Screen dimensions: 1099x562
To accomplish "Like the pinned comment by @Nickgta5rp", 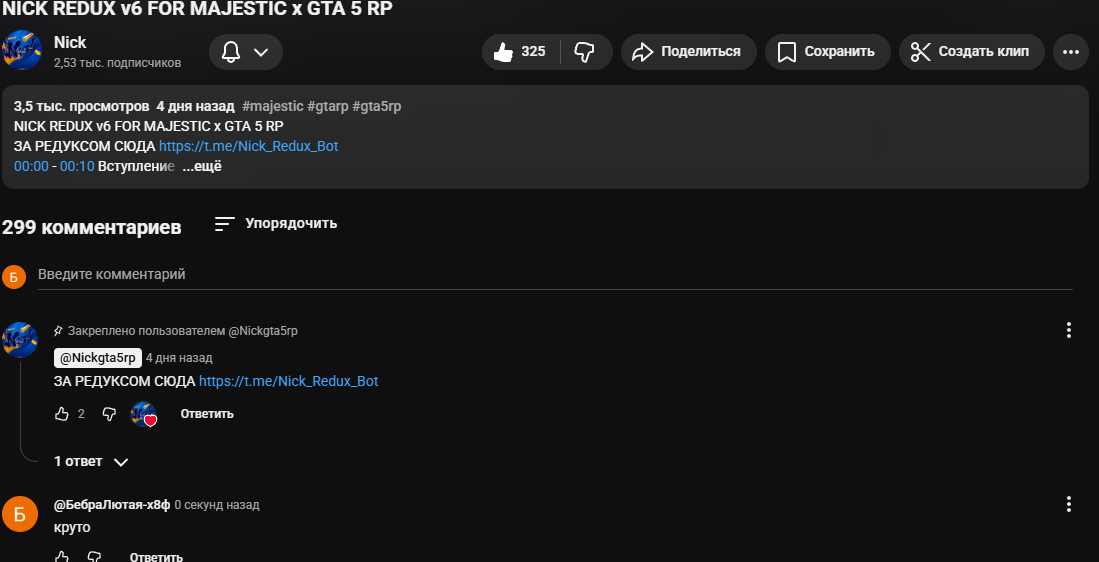I will click(x=62, y=414).
